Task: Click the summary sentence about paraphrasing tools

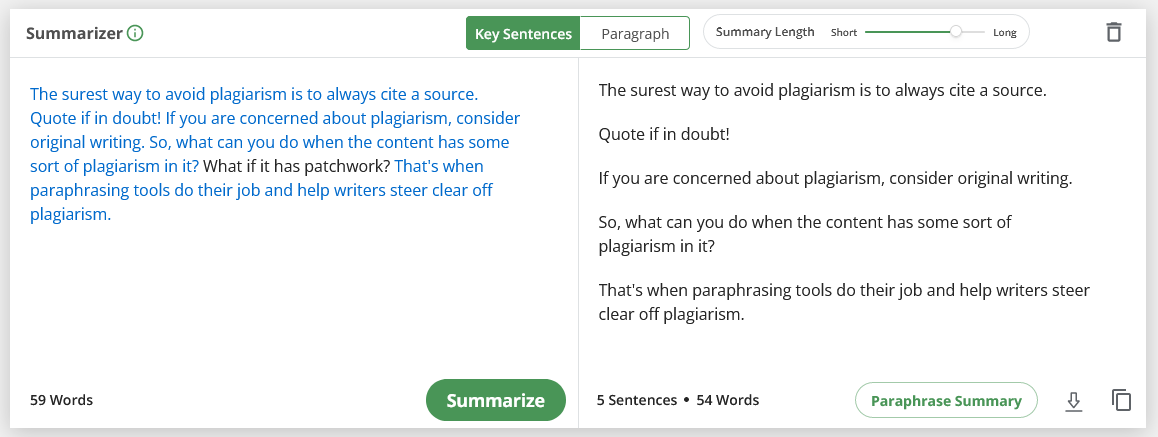Action: click(x=843, y=302)
